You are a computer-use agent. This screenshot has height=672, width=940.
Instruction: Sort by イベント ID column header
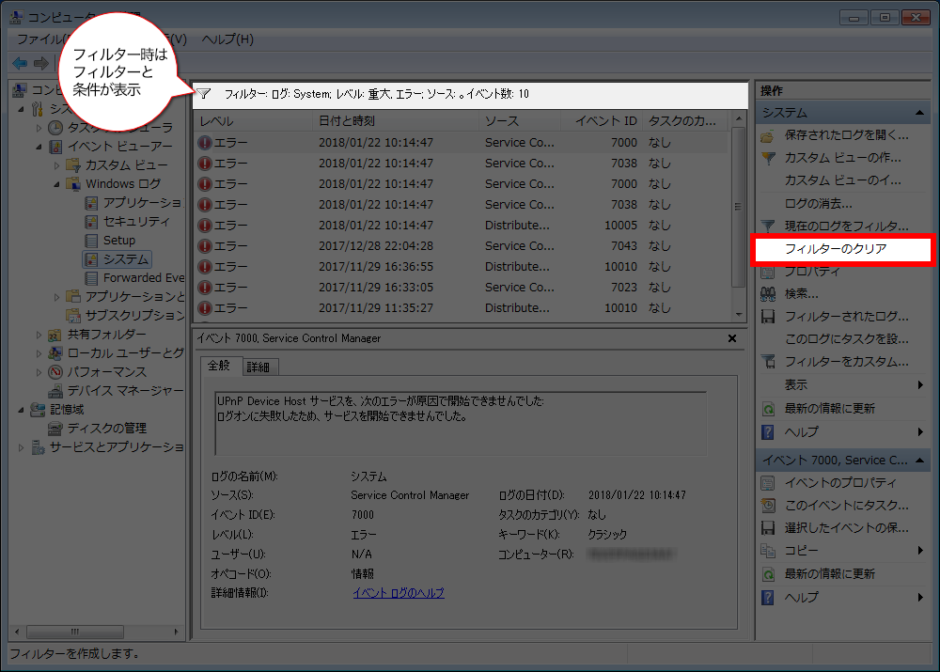[x=605, y=121]
